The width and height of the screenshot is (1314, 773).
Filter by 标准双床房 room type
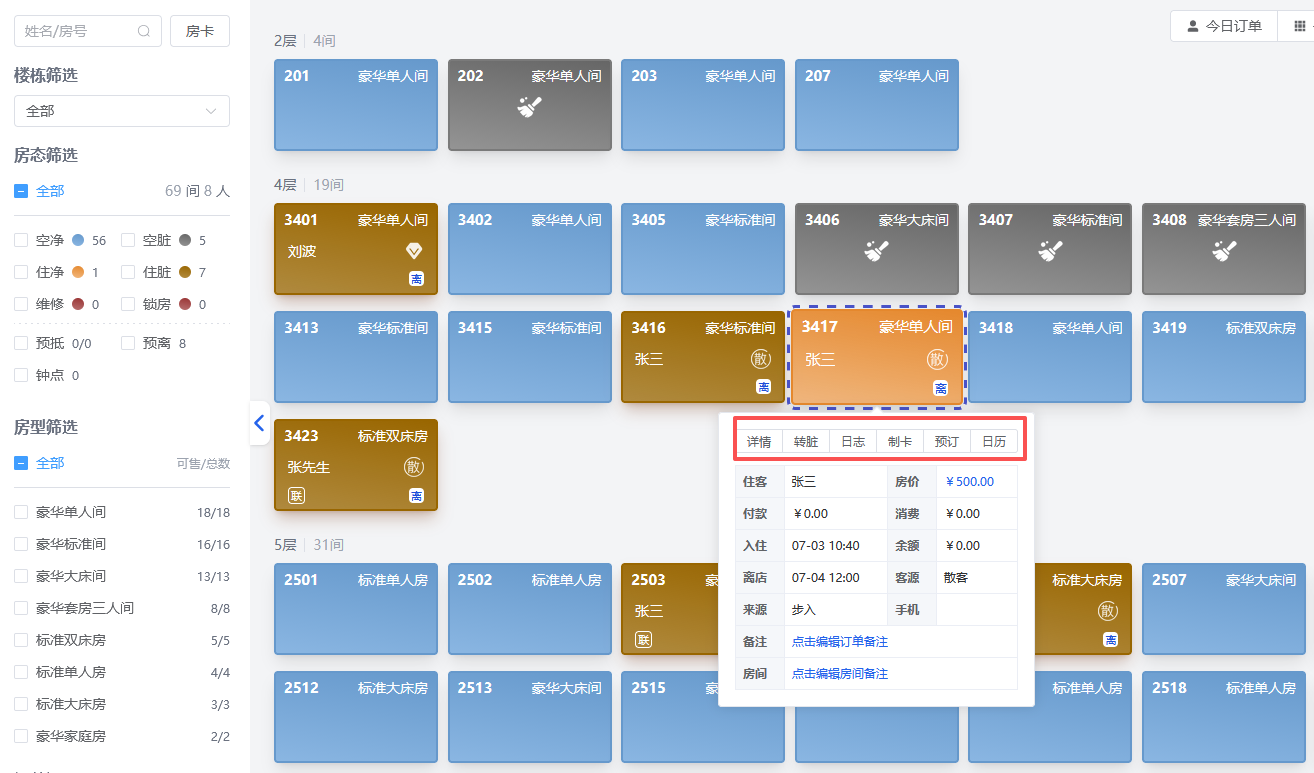(x=21, y=640)
